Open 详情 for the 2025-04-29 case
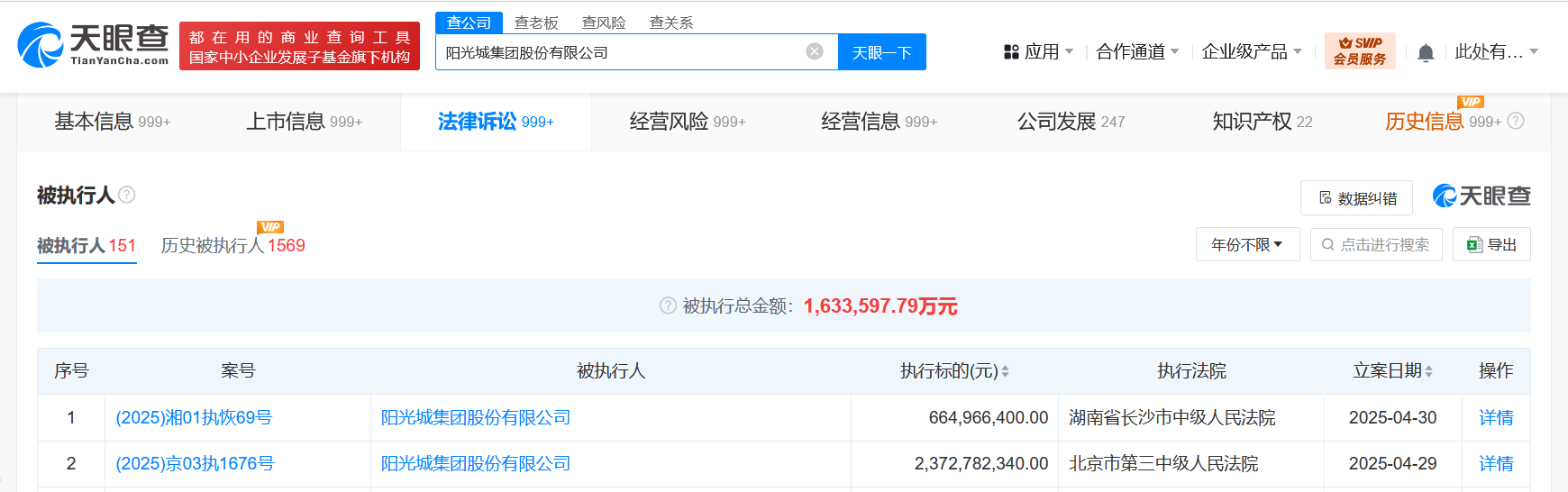Viewport: 1568px width, 492px height. (1496, 463)
